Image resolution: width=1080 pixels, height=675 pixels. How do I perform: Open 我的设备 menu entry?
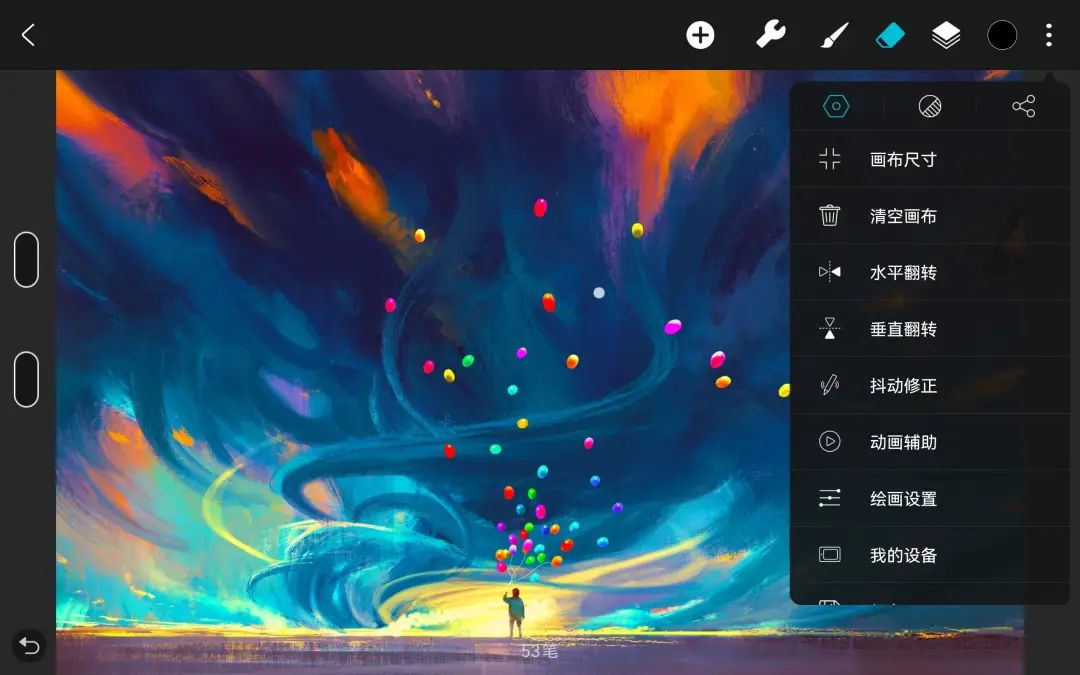[x=930, y=554]
